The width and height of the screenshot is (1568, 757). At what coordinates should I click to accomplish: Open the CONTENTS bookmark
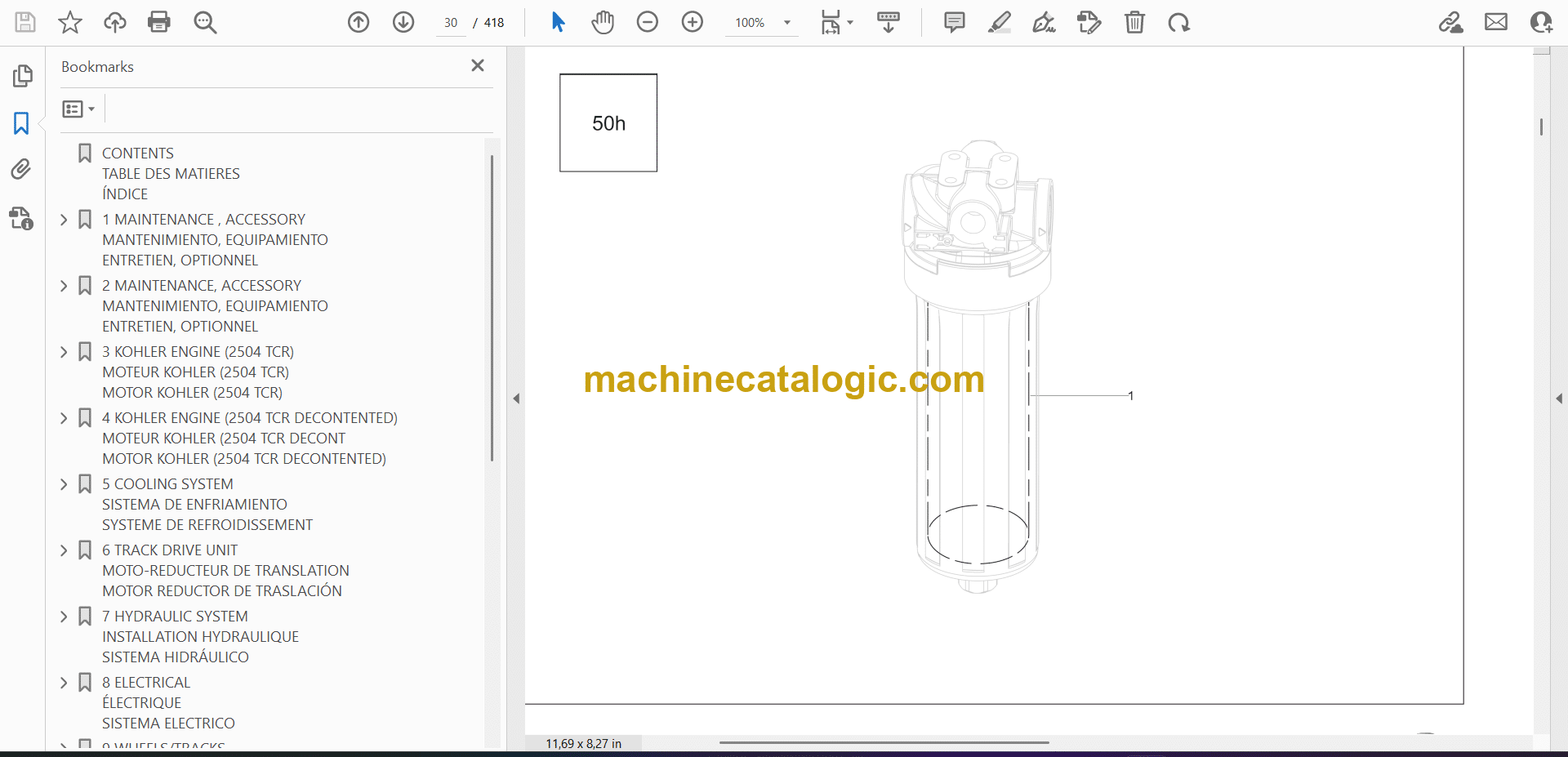138,154
